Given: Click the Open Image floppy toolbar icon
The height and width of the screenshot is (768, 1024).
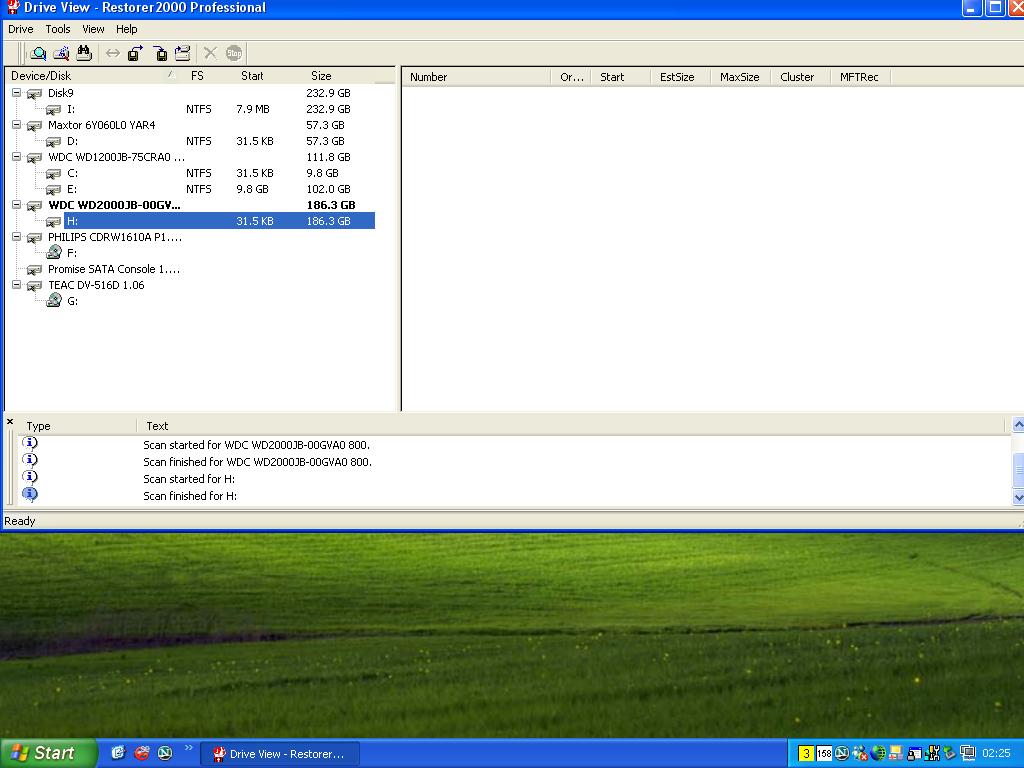Looking at the screenshot, I should coord(160,54).
